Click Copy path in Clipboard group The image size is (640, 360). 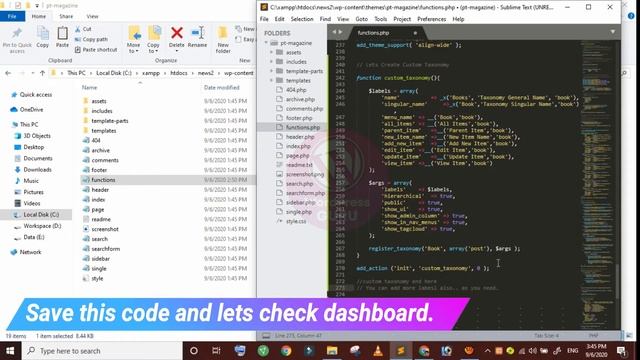(x=91, y=39)
